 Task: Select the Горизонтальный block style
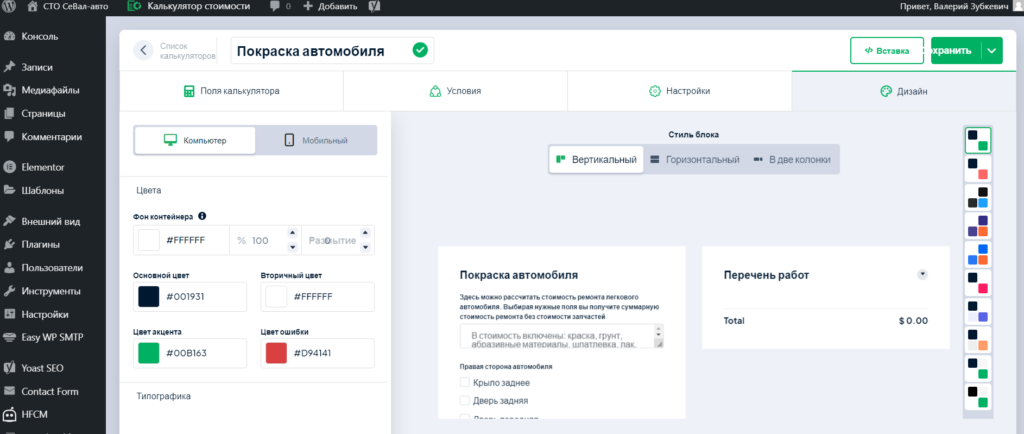(x=695, y=159)
